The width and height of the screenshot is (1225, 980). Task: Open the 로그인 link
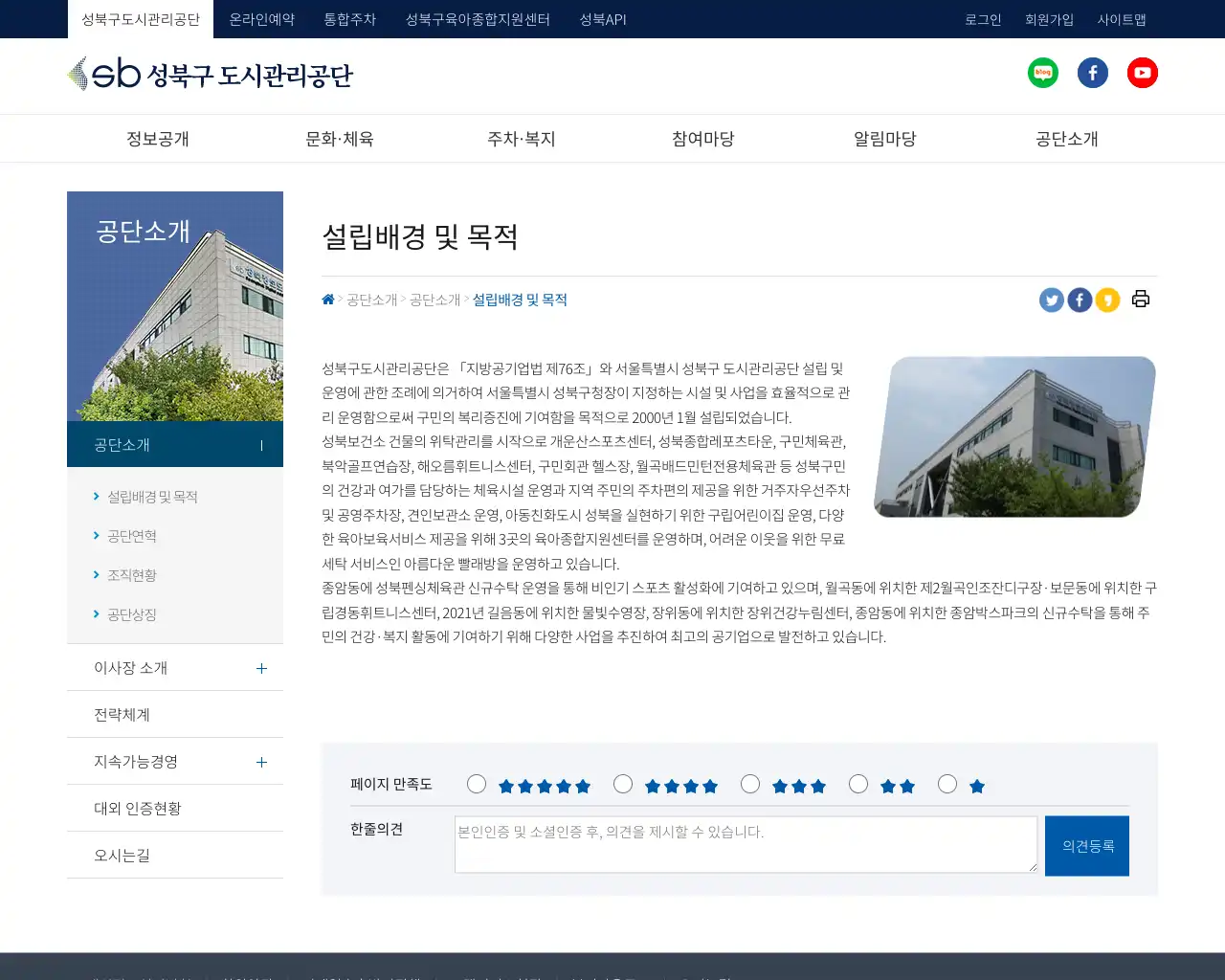point(983,19)
